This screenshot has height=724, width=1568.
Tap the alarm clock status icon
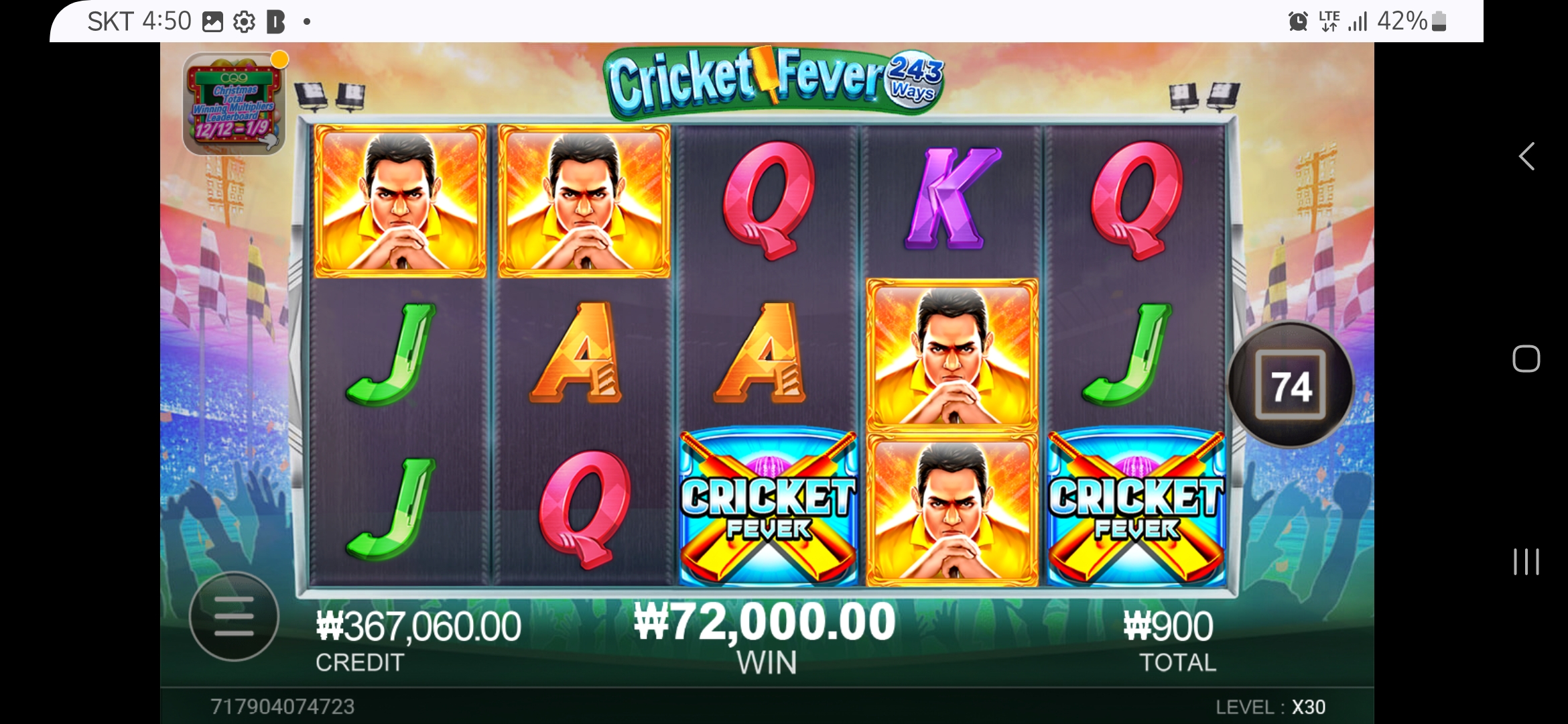(x=1298, y=21)
